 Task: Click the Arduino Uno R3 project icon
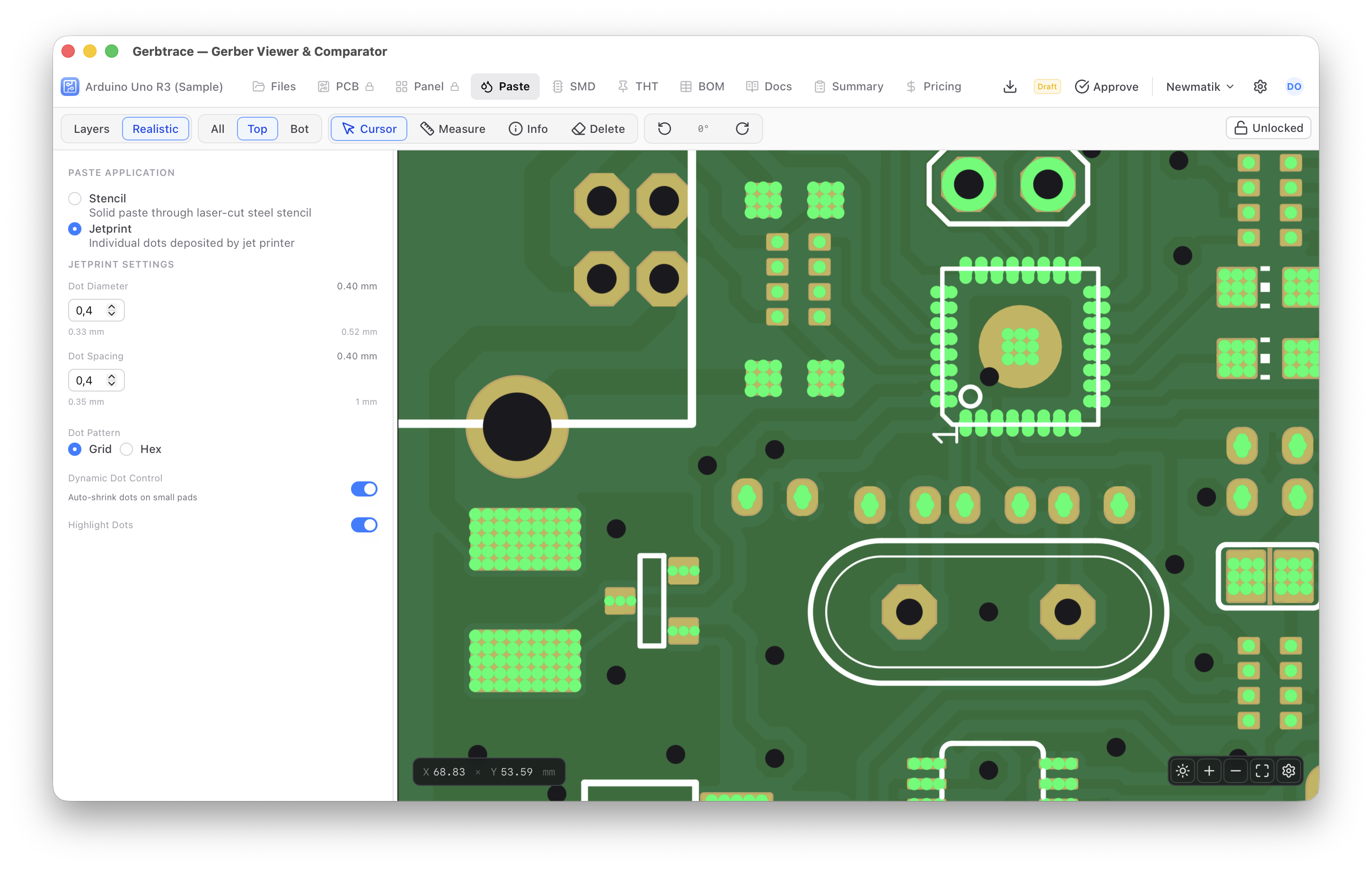(x=70, y=87)
